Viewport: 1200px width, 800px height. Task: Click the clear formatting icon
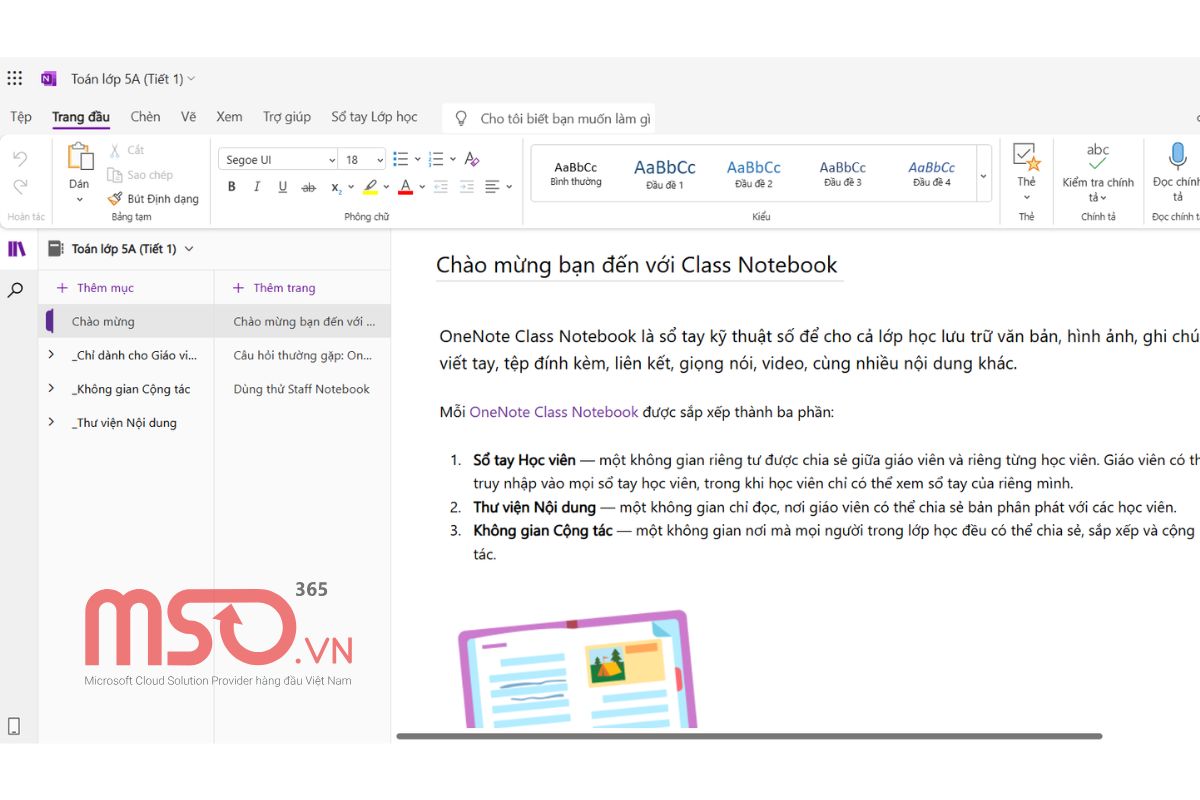(x=472, y=159)
